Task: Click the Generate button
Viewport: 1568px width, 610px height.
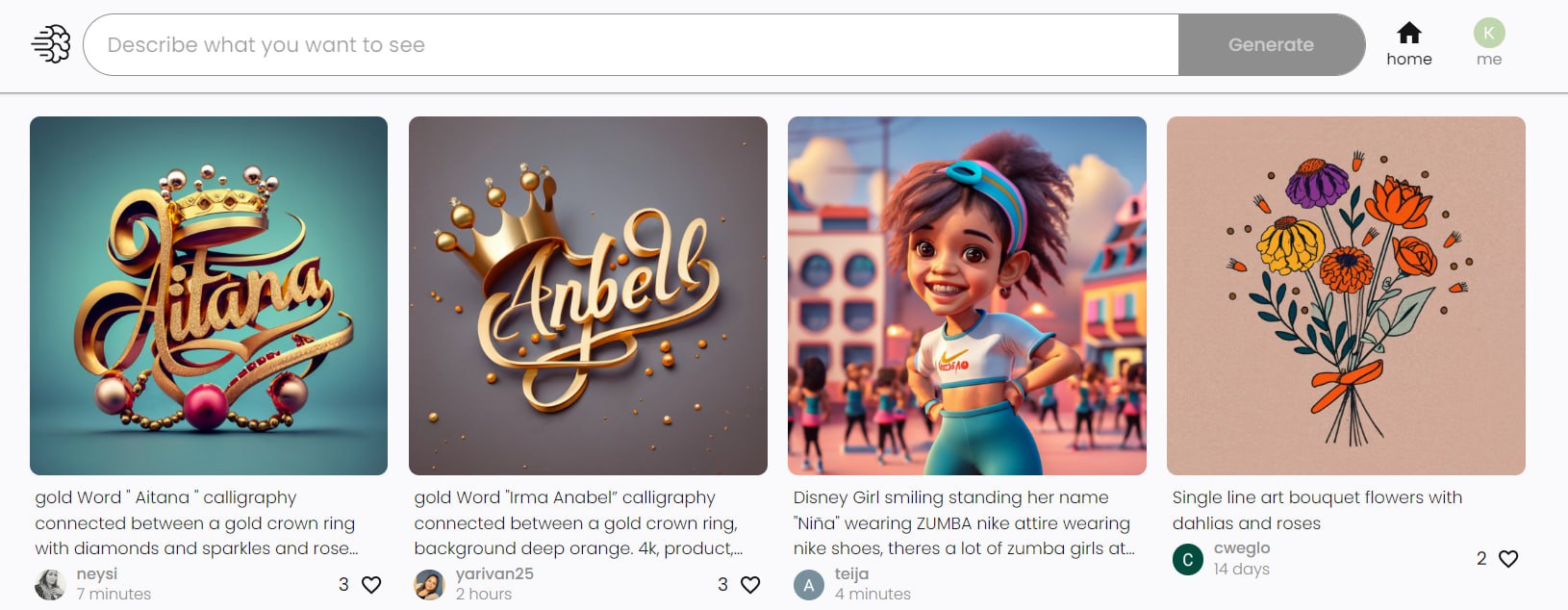Action: click(1271, 44)
